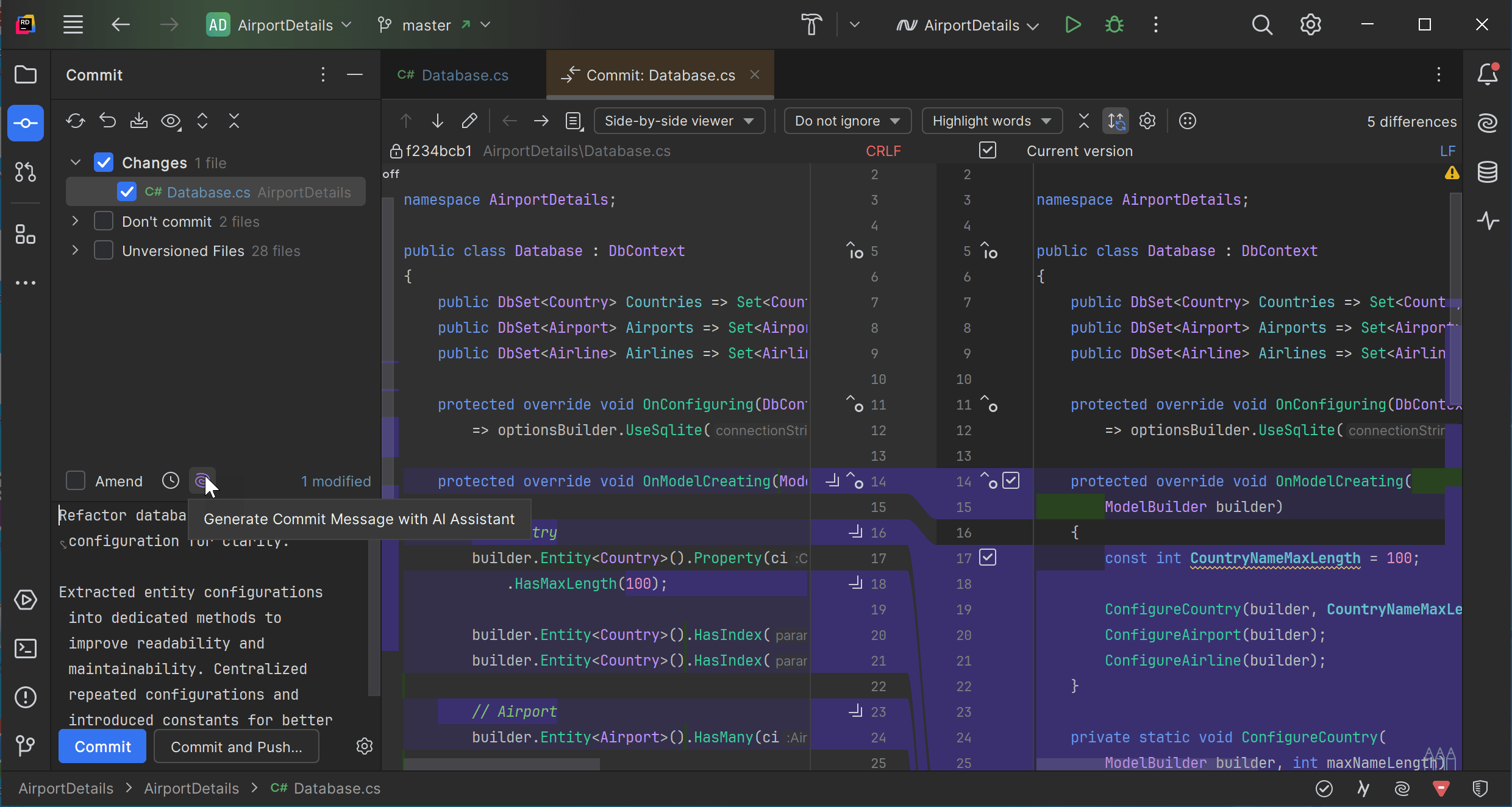Open commit message history clock icon
This screenshot has height=807, width=1512.
pos(171,481)
